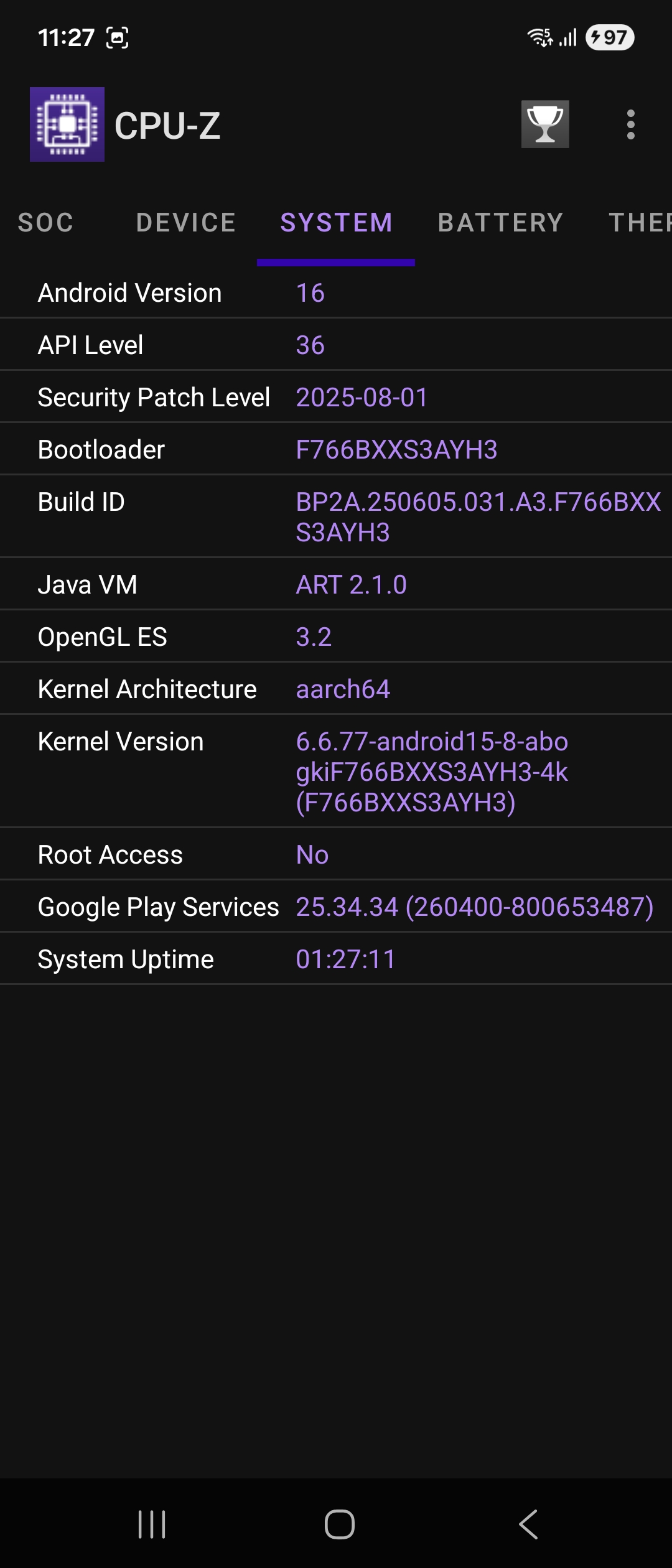Tap the Wi-Fi status icon

(539, 37)
